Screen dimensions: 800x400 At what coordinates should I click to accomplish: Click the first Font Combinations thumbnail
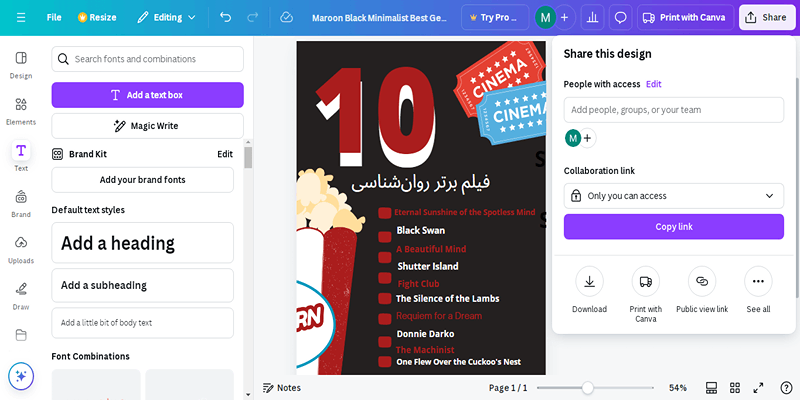[96, 384]
